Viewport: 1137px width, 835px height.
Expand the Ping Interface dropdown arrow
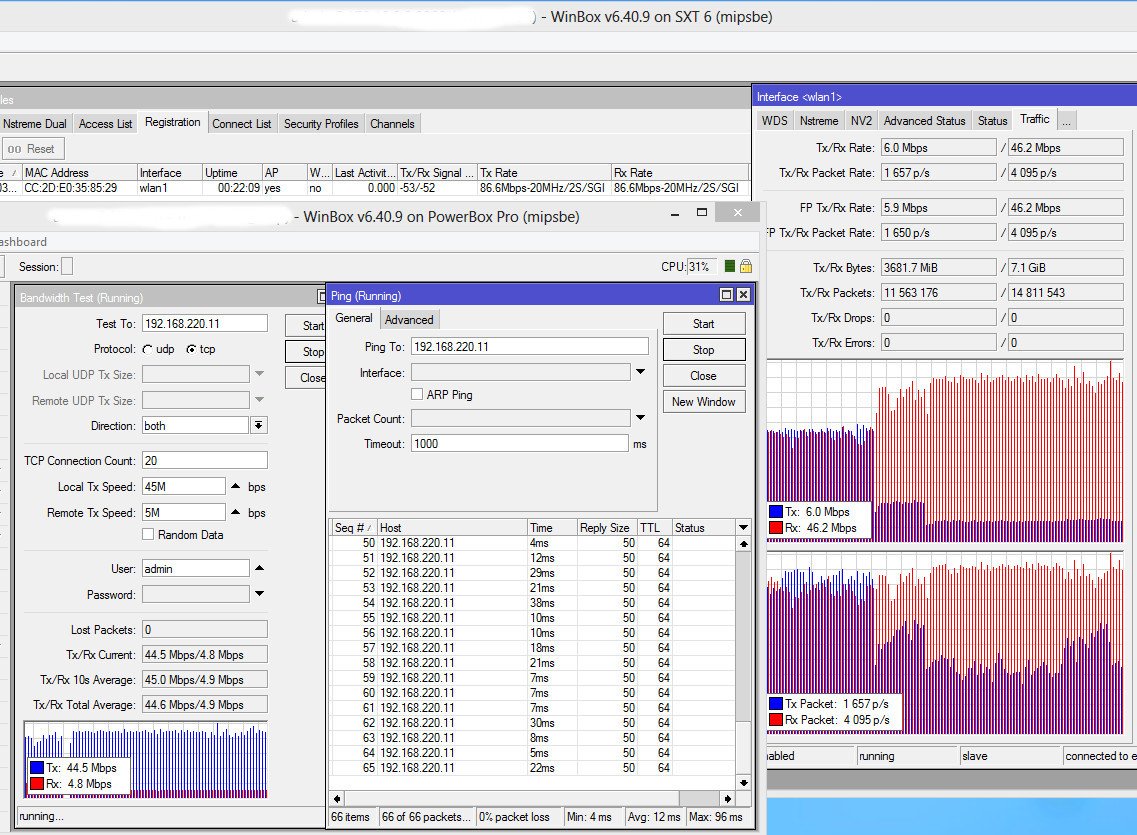pyautogui.click(x=640, y=372)
